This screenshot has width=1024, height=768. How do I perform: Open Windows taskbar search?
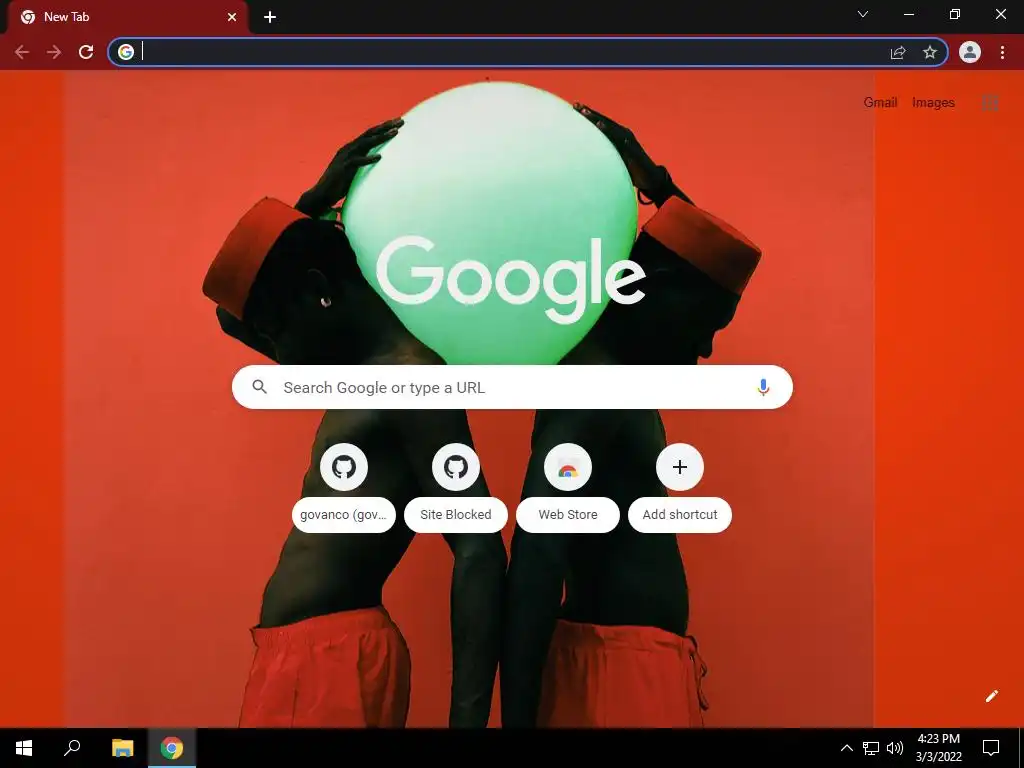pyautogui.click(x=72, y=748)
